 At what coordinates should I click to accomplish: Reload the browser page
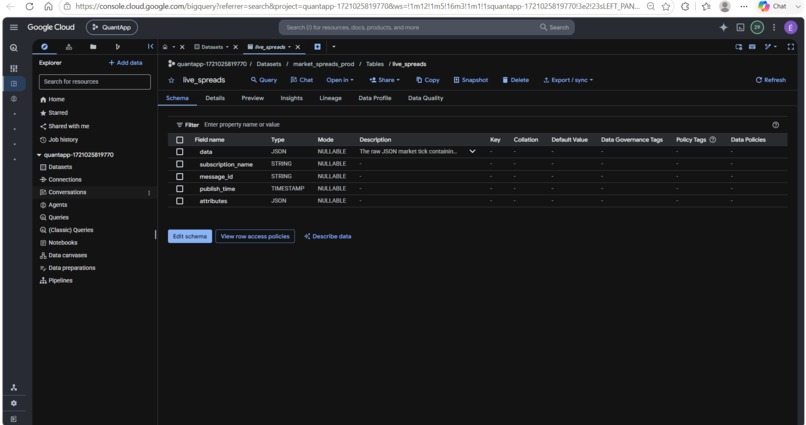point(30,7)
